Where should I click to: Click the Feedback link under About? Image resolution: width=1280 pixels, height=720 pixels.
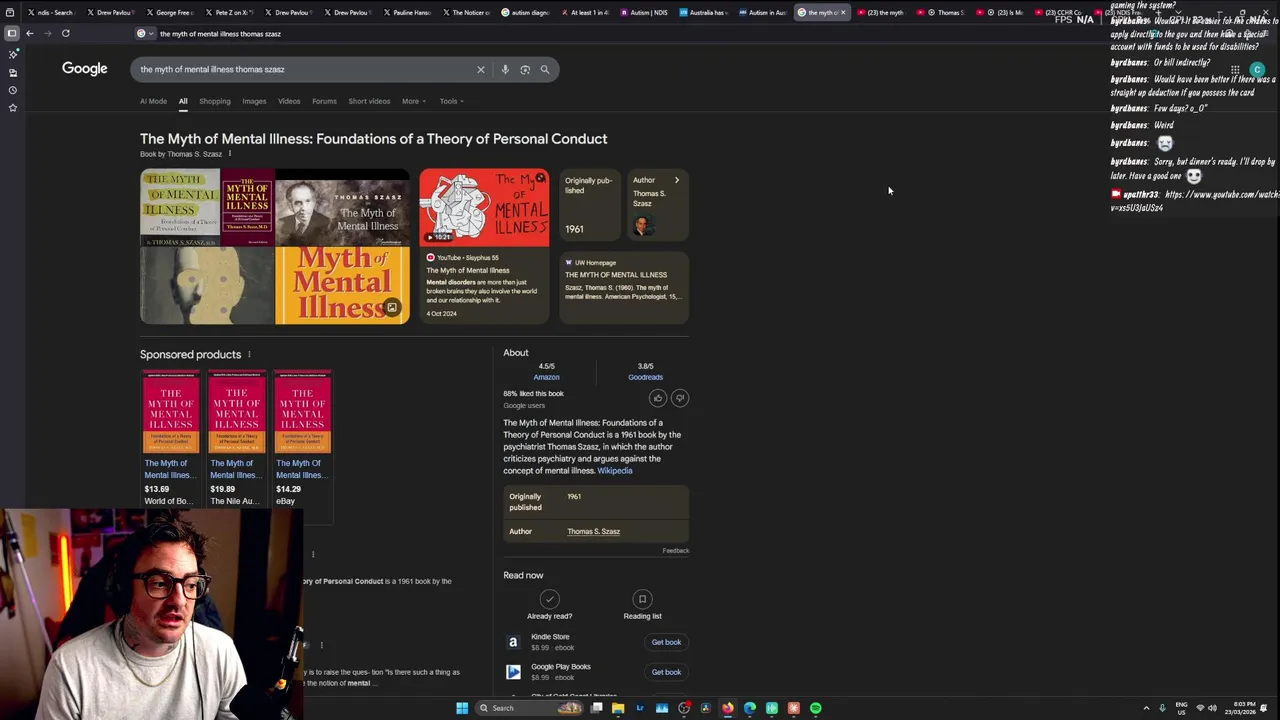click(x=675, y=551)
